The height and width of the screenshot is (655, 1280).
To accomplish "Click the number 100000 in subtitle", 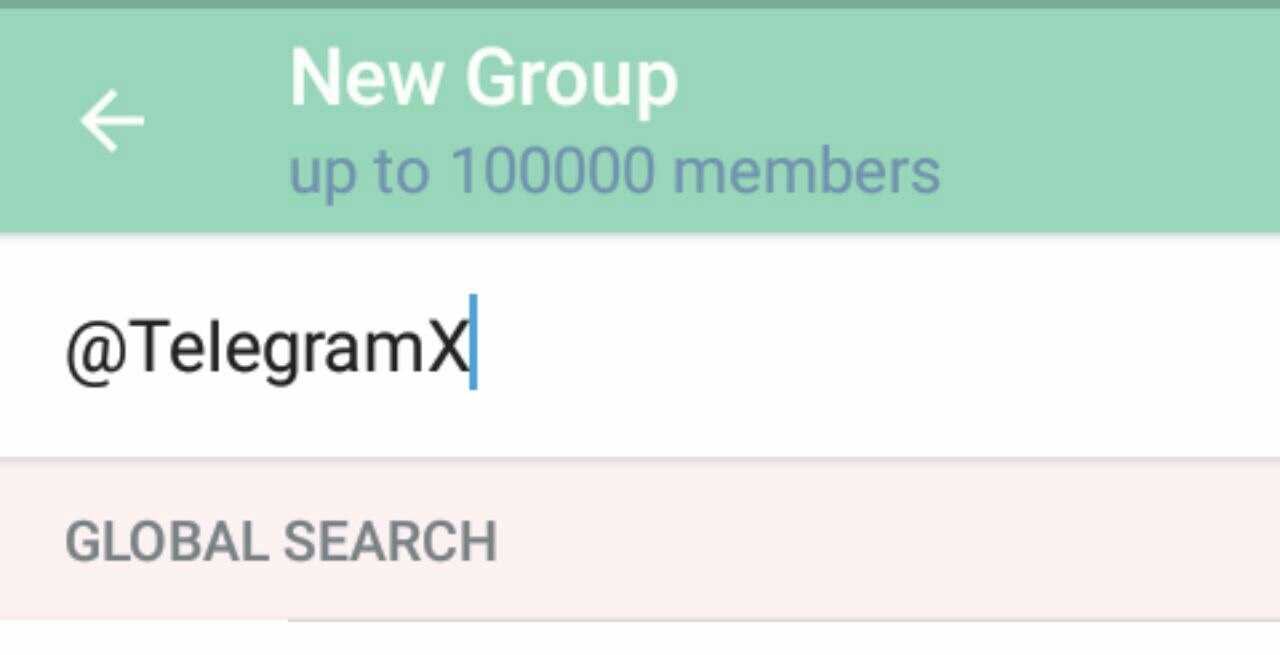I will coord(552,172).
